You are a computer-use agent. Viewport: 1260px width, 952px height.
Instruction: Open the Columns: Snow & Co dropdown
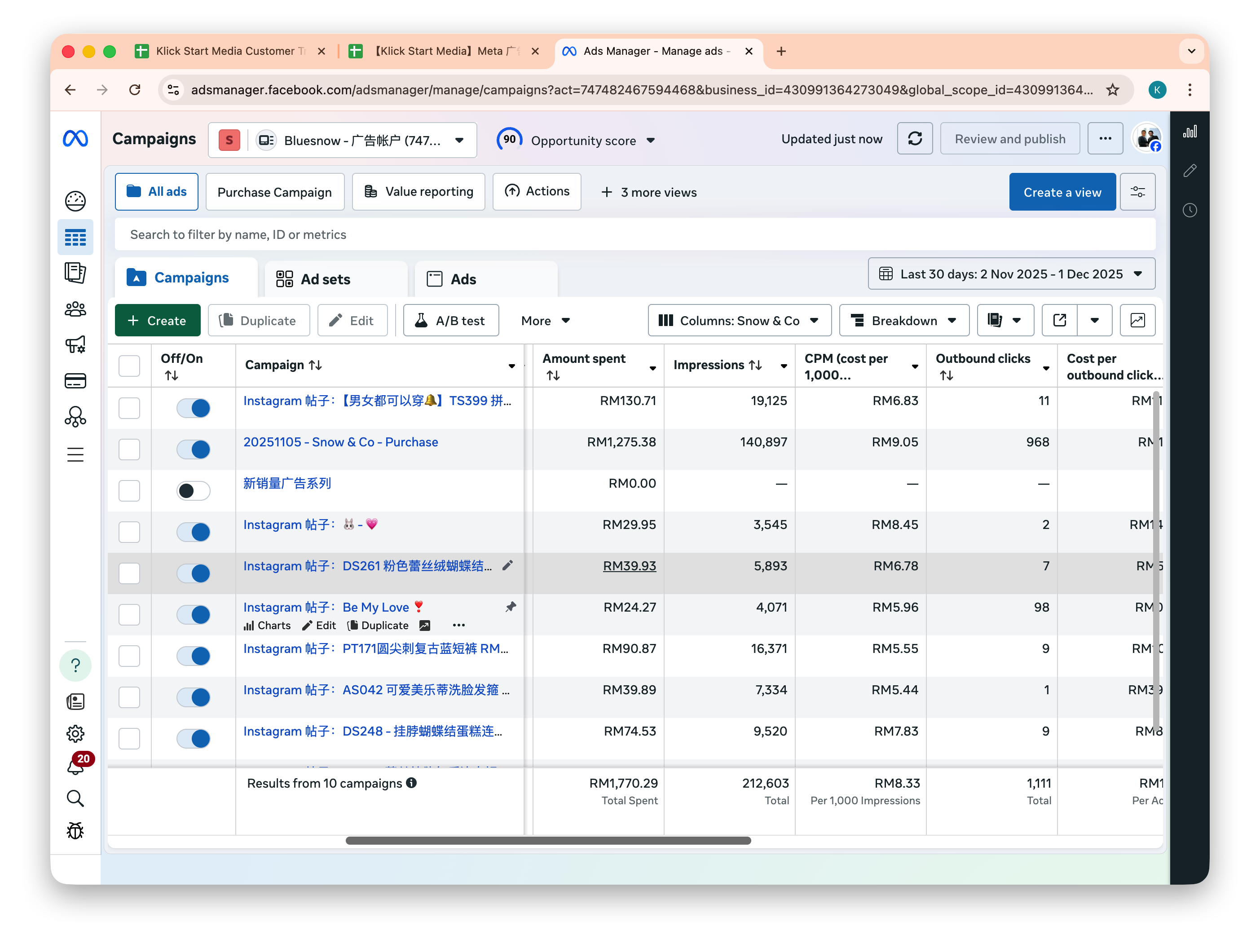(740, 320)
